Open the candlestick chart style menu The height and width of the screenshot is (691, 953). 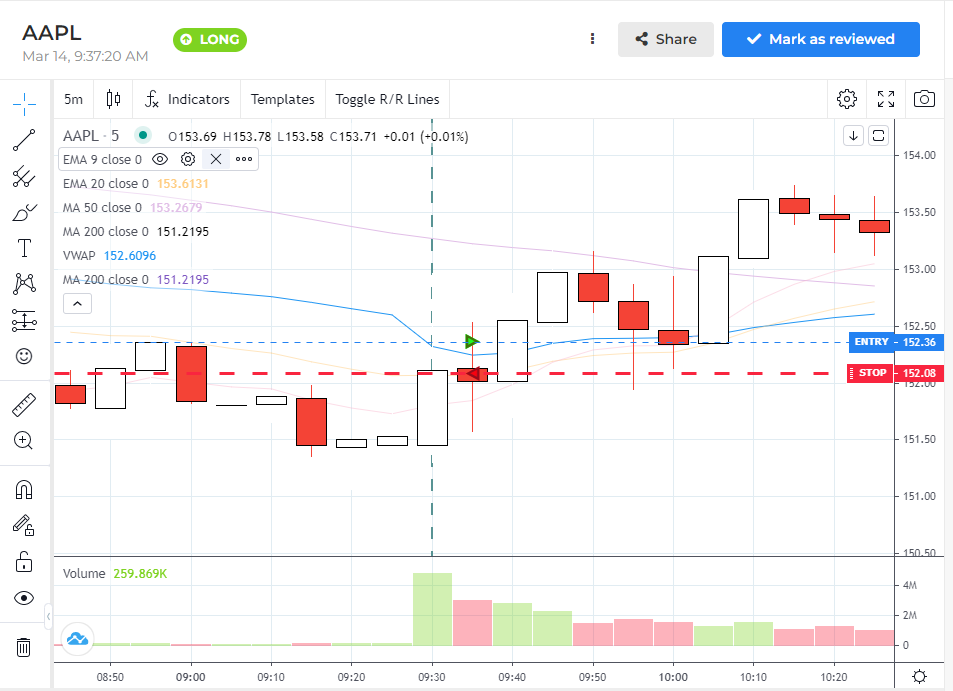[113, 99]
